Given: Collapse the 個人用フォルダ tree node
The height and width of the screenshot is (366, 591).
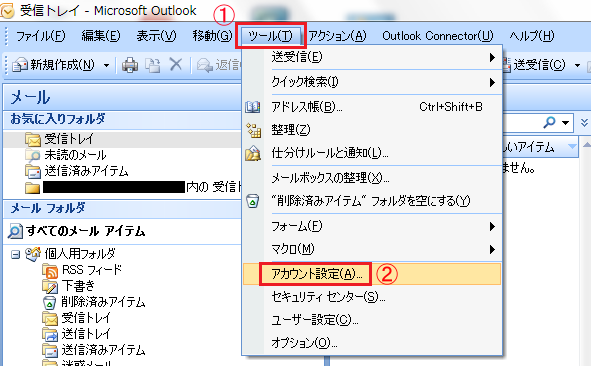Looking at the screenshot, I should point(15,255).
